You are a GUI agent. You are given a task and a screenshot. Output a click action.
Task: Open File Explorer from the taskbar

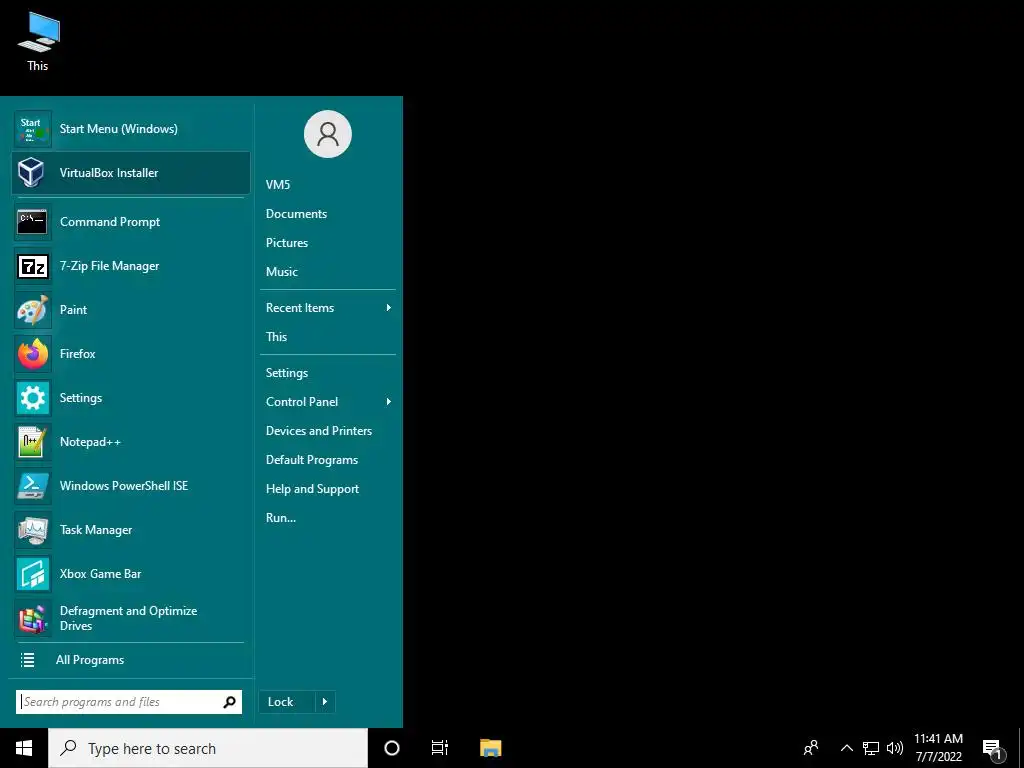tap(490, 748)
